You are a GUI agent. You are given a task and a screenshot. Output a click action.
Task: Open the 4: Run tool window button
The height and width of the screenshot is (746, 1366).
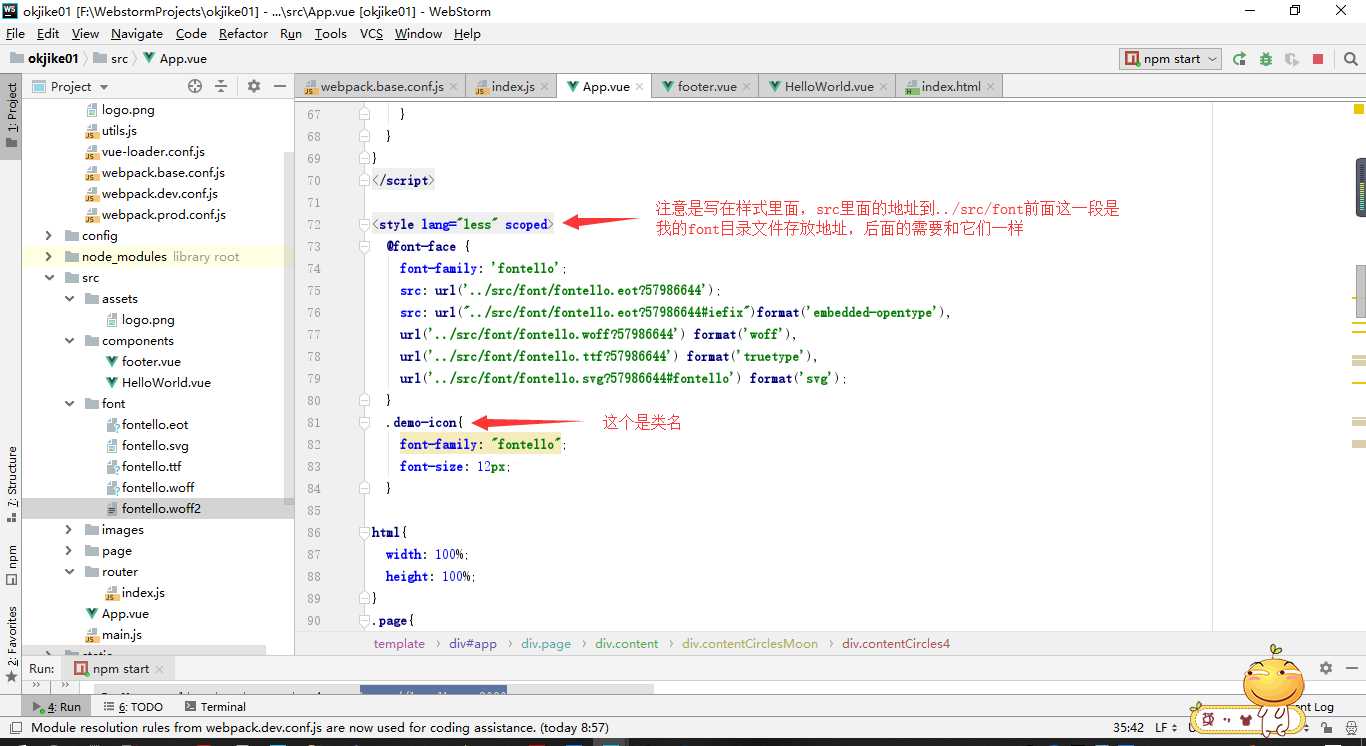coord(57,707)
